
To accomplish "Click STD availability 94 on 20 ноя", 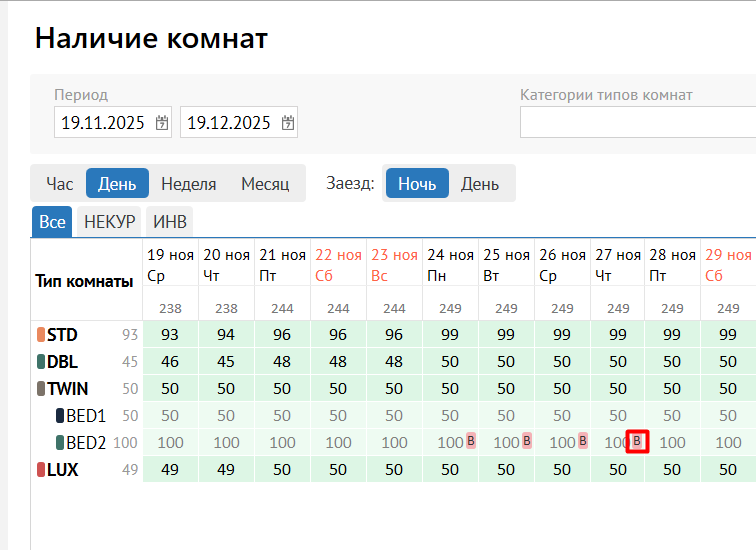I will point(226,335).
